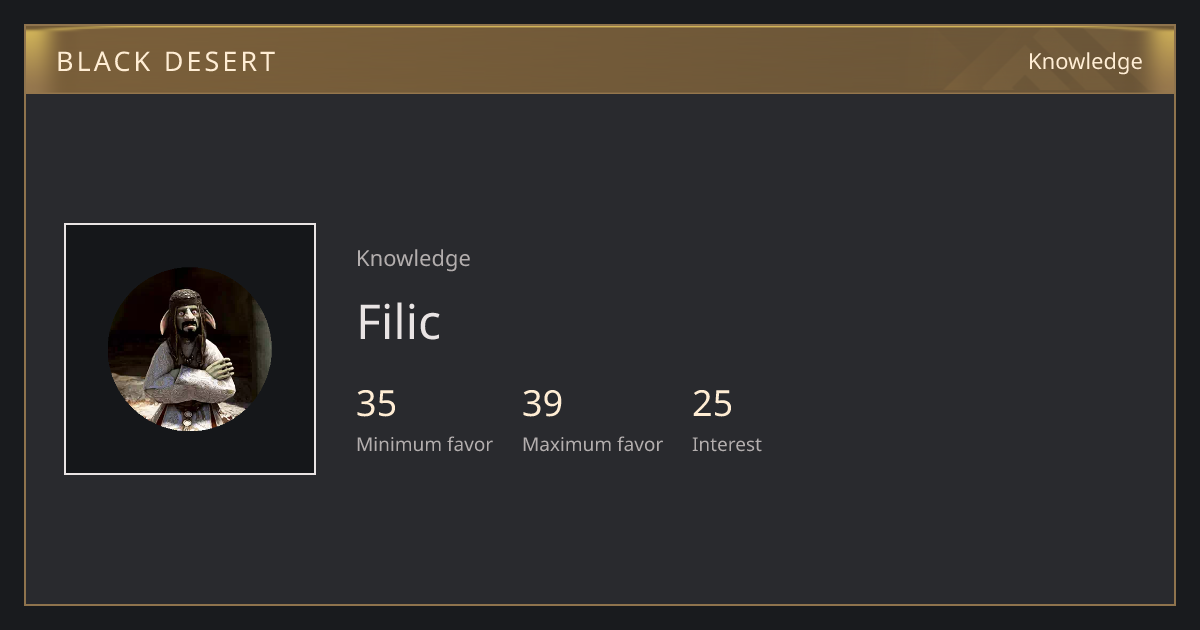Click Filic's face in the avatar
1200x630 pixels.
[x=188, y=320]
